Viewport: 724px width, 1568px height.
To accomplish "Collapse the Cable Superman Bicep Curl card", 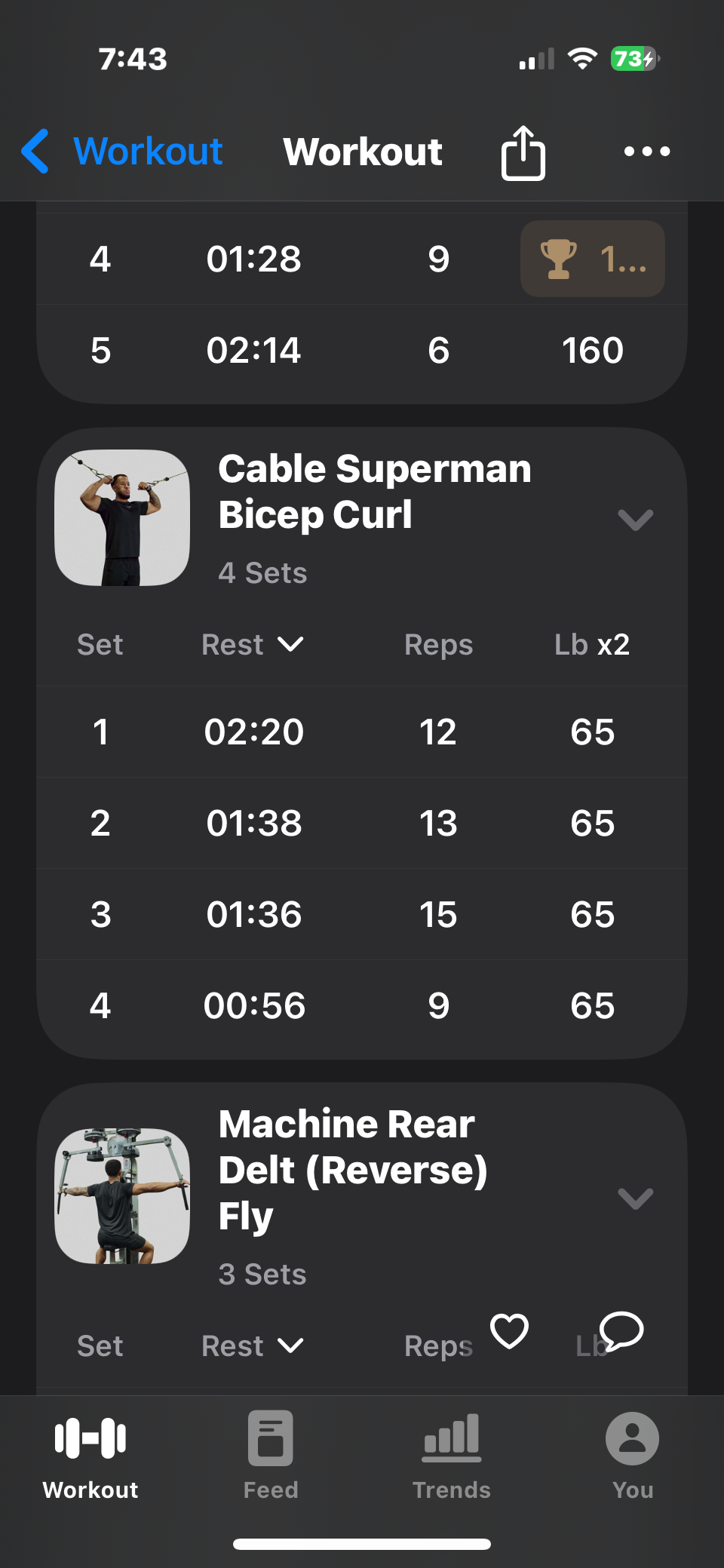I will pos(635,520).
